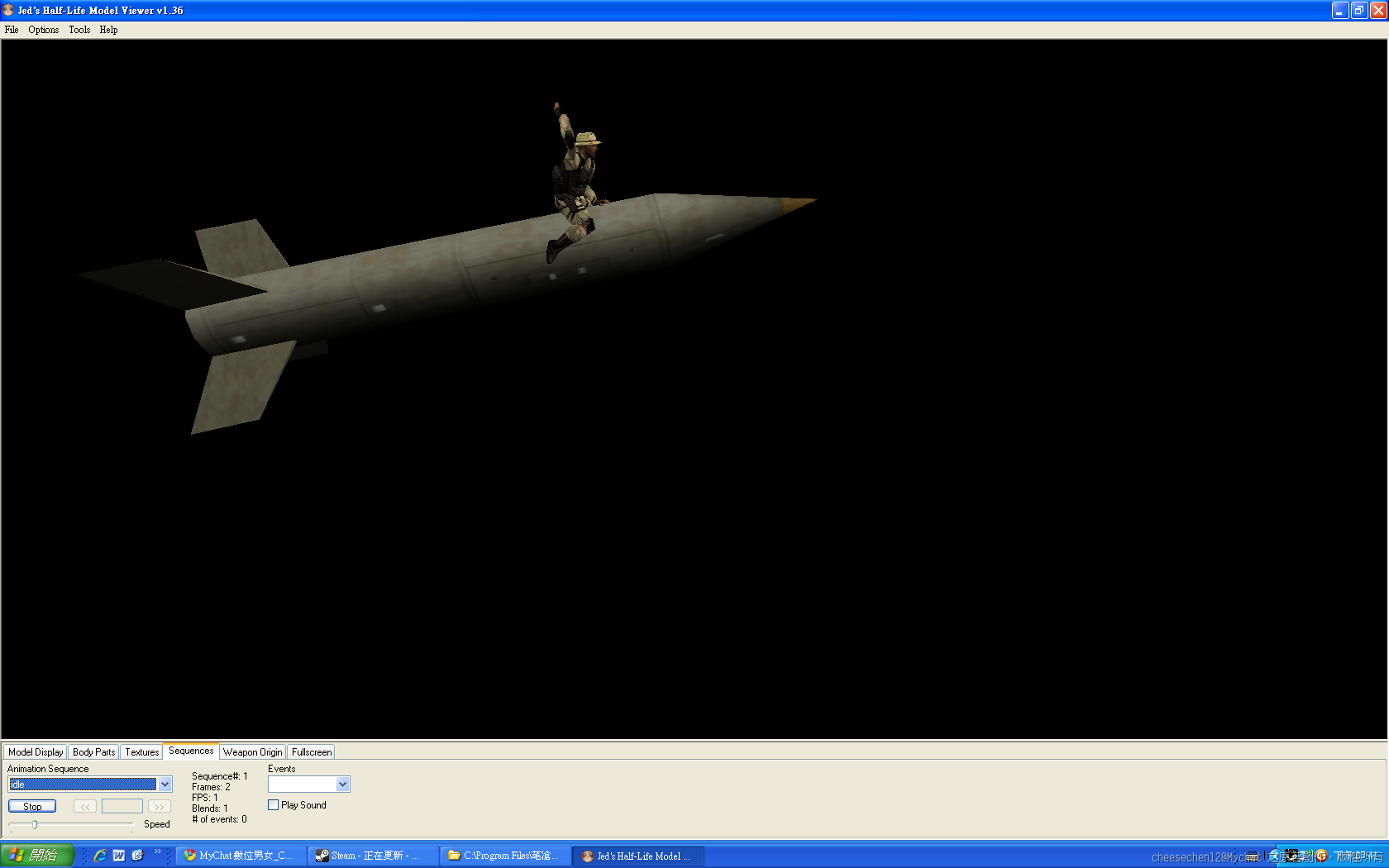Click the animation Speed slider handle
Image resolution: width=1389 pixels, height=868 pixels.
[x=35, y=824]
